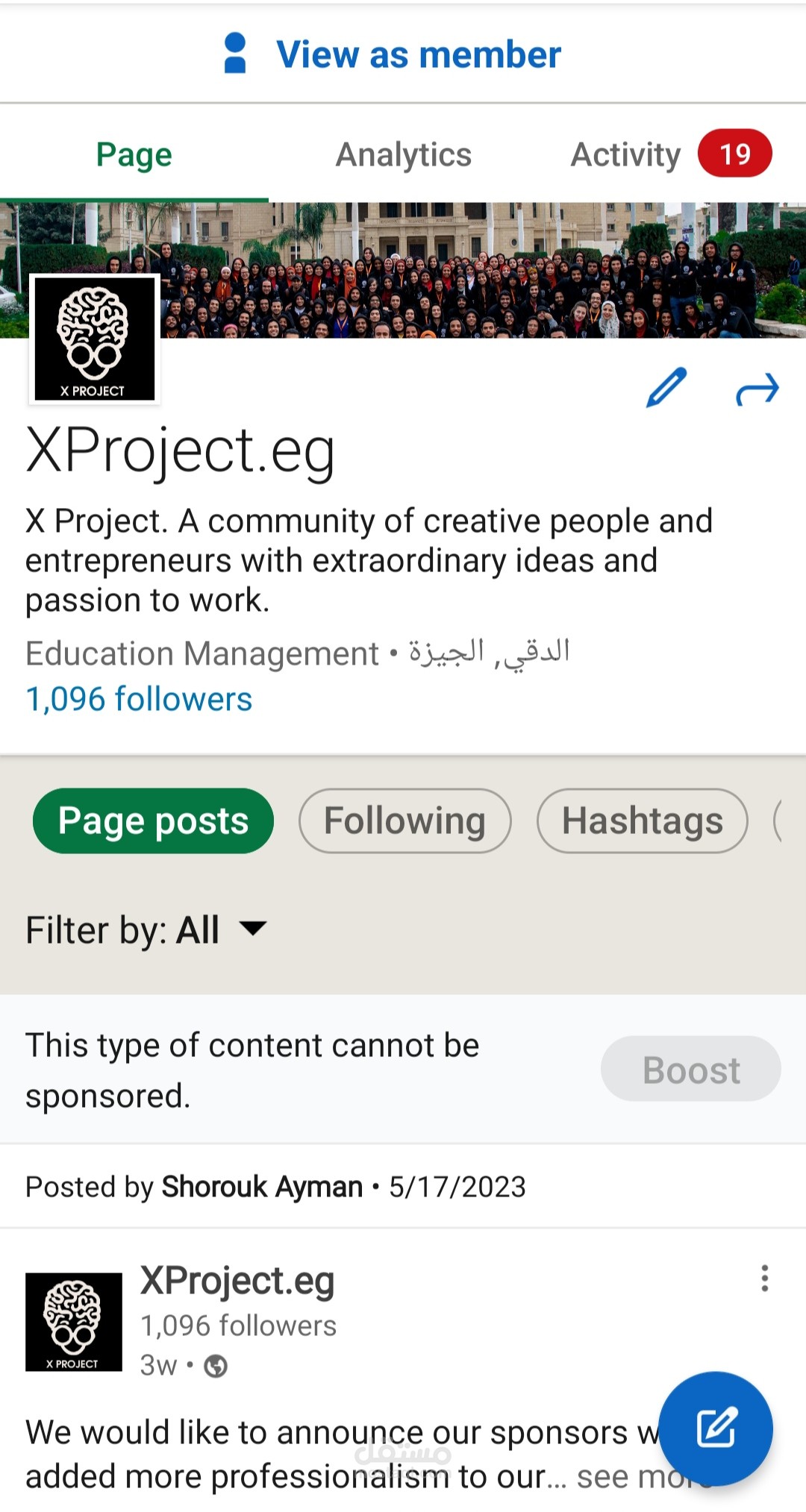The height and width of the screenshot is (1512, 806).
Task: Select the Hashtags filter chip
Action: tap(642, 821)
